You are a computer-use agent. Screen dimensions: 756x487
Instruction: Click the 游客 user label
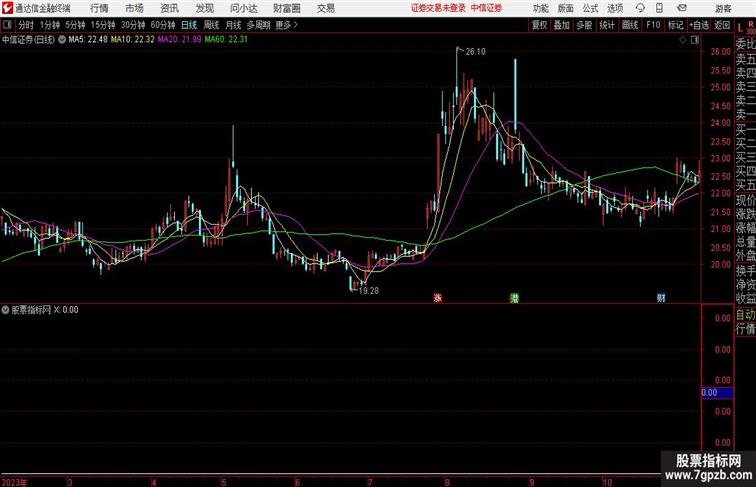click(723, 8)
